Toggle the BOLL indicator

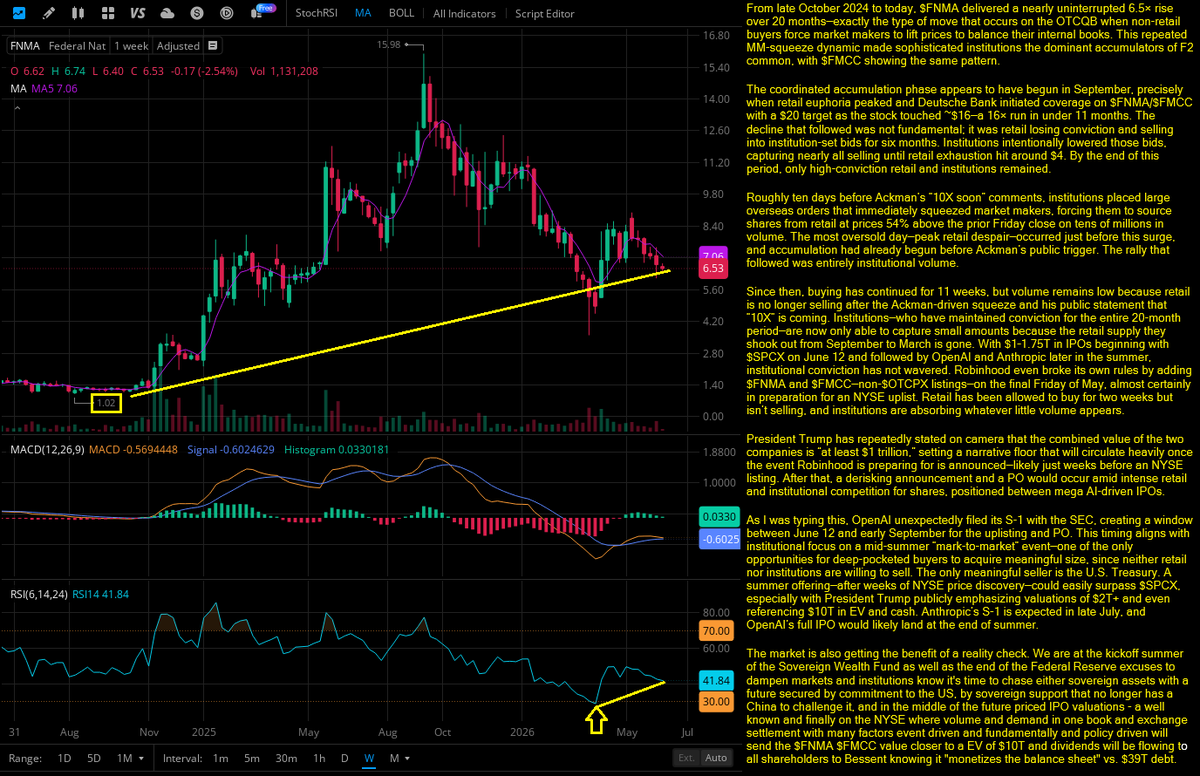(x=402, y=13)
